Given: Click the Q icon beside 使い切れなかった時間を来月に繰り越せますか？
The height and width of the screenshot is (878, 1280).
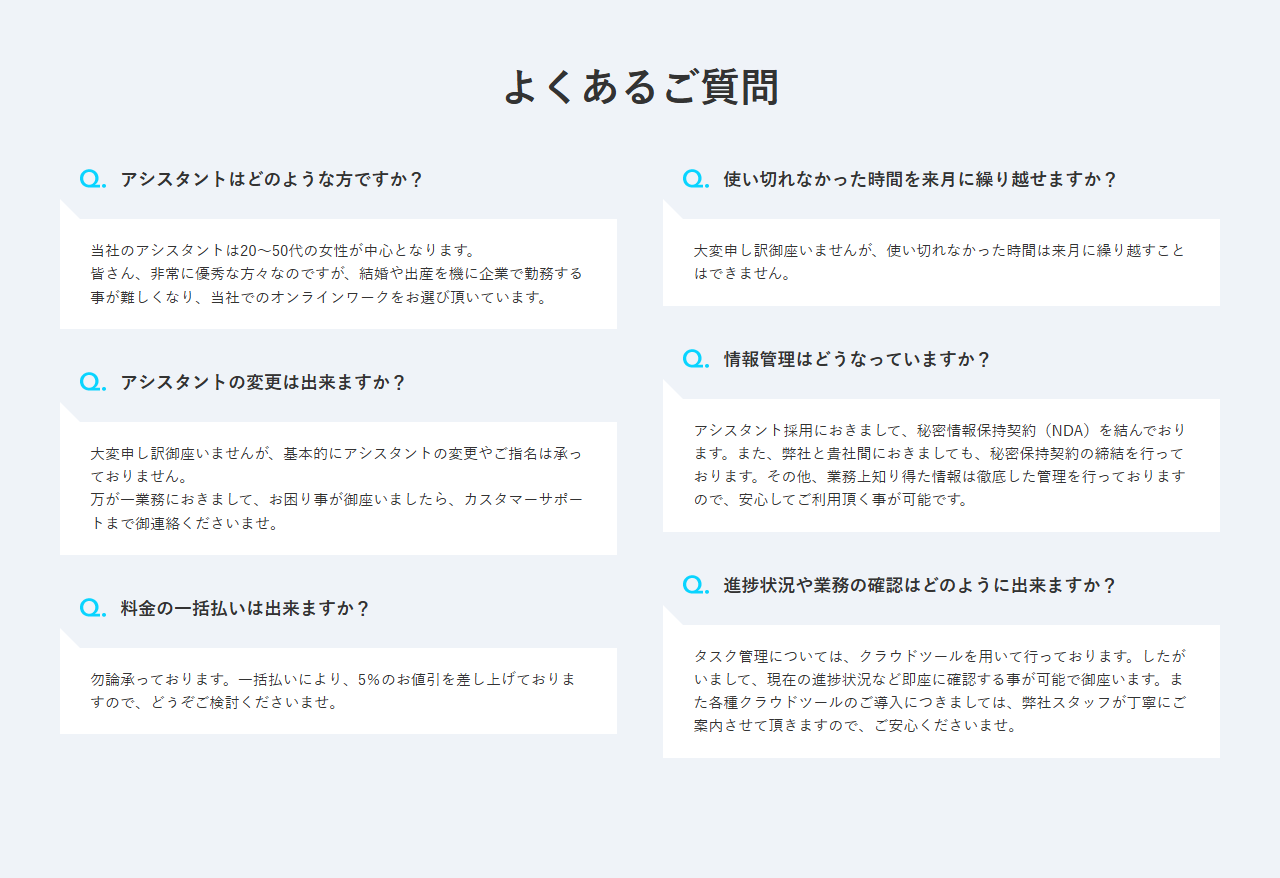Looking at the screenshot, I should pyautogui.click(x=696, y=179).
